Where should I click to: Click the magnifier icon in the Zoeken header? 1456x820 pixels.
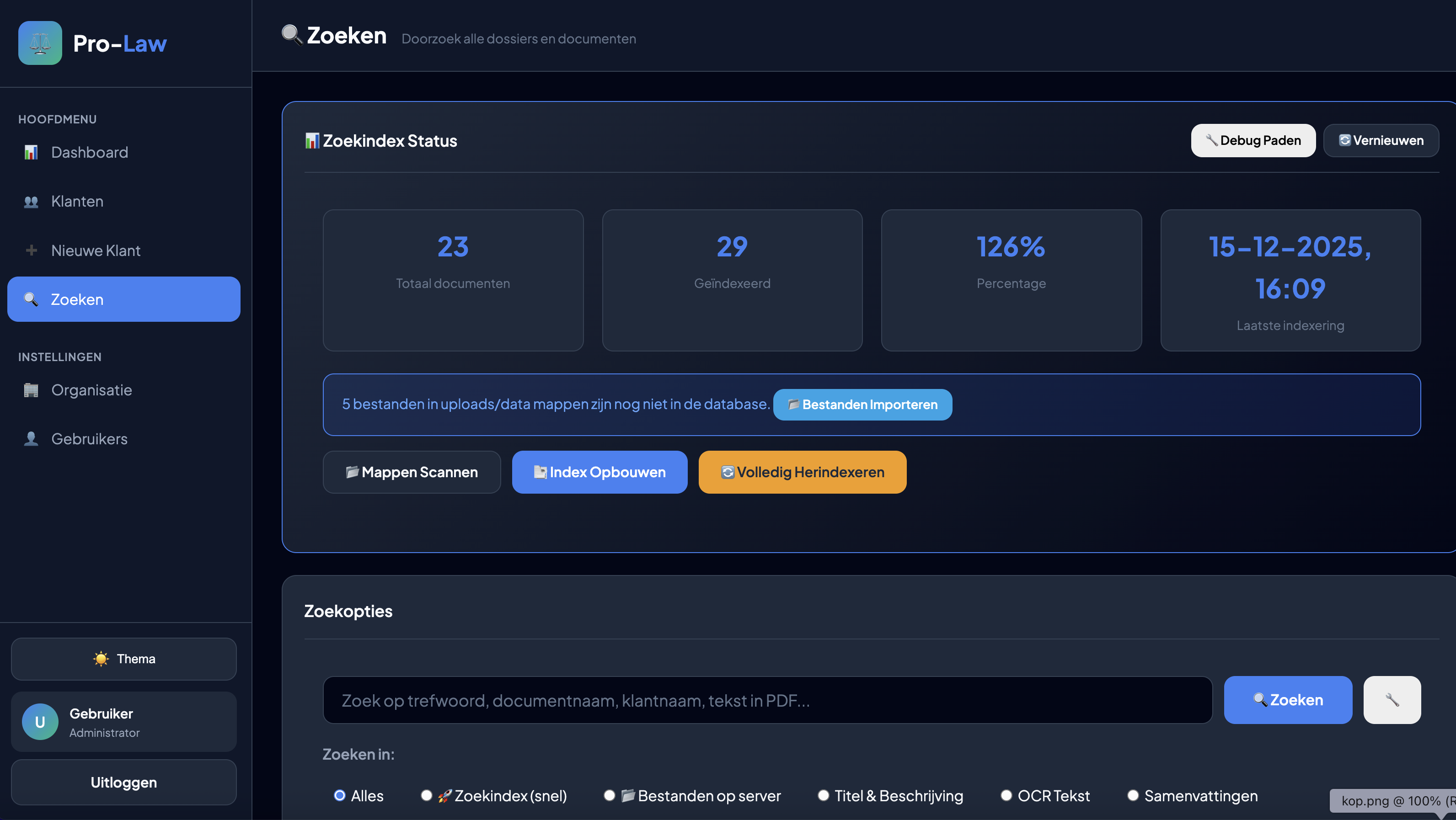pyautogui.click(x=290, y=35)
